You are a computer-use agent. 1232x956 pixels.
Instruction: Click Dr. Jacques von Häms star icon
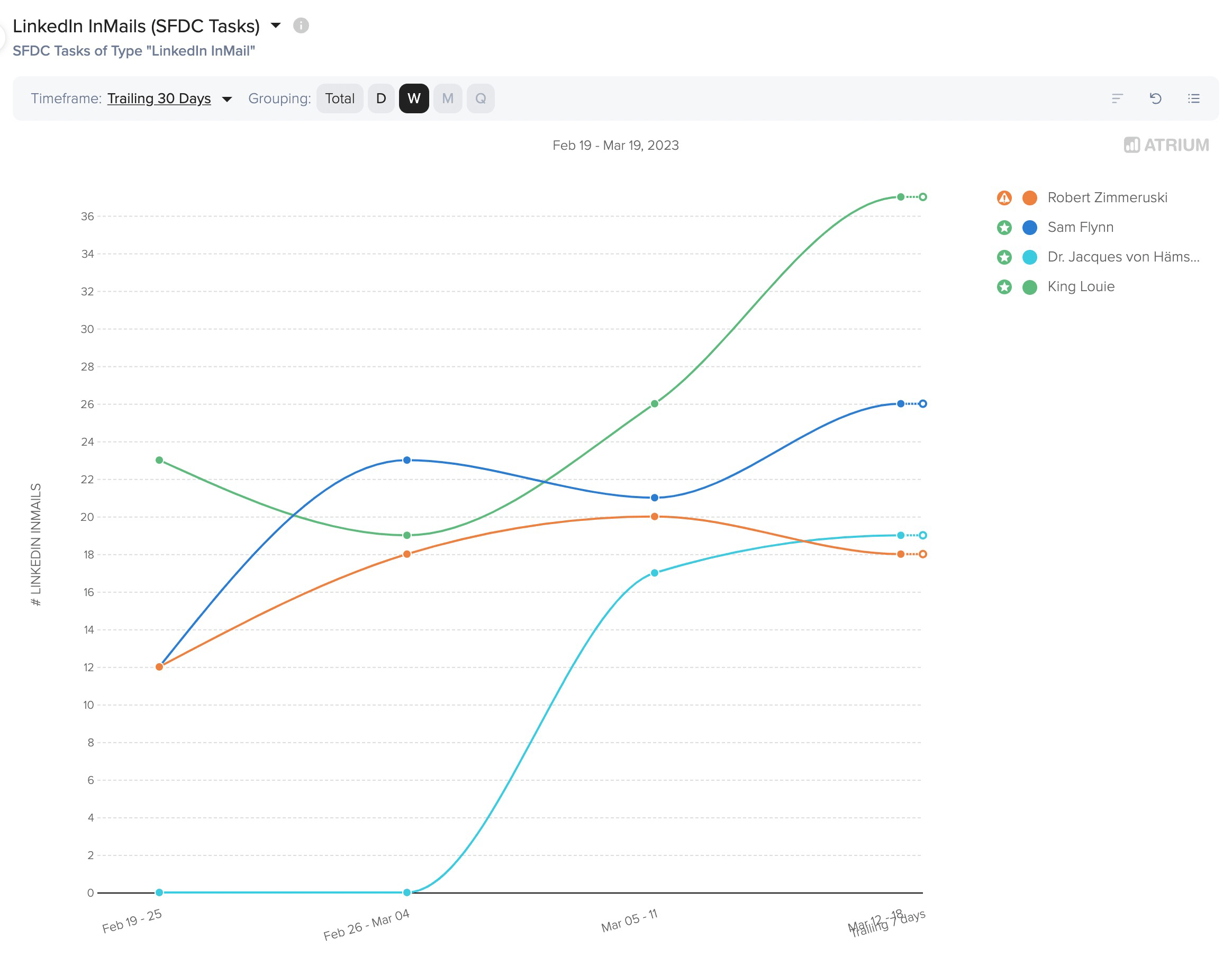[x=1003, y=257]
